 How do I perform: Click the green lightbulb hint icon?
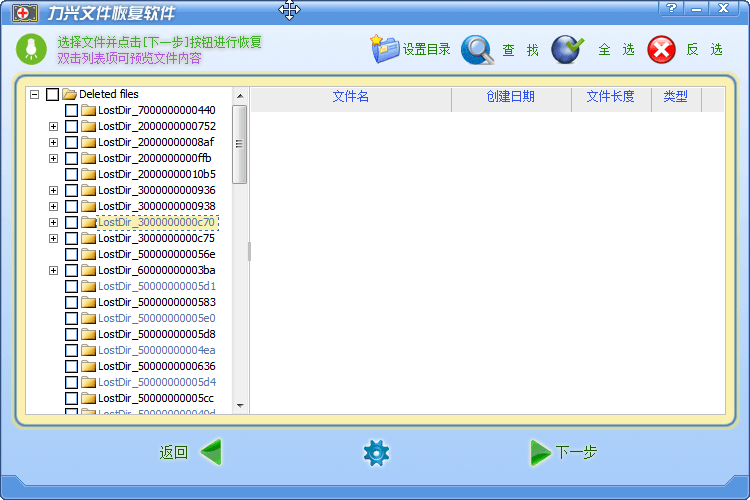31,48
